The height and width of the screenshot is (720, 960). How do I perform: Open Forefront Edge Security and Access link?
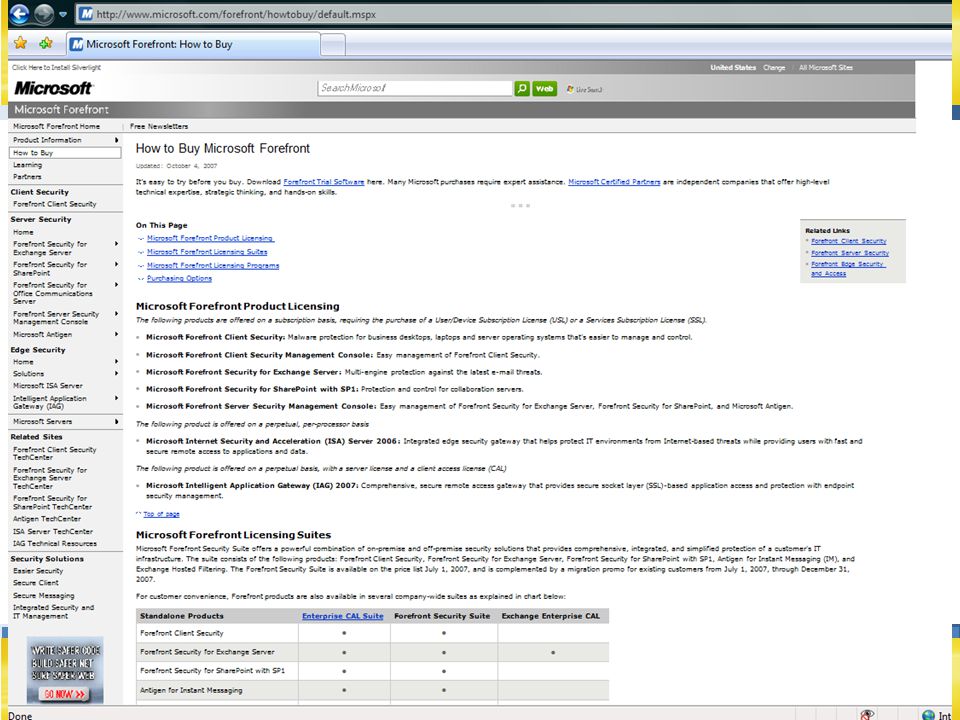click(848, 269)
